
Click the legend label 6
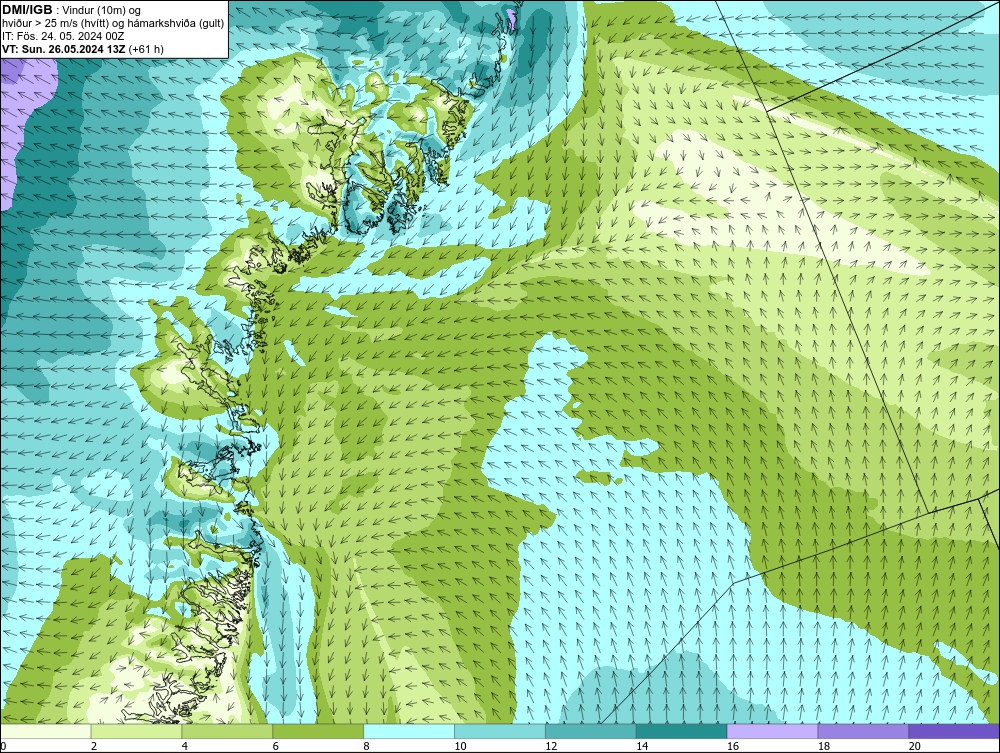[x=276, y=746]
